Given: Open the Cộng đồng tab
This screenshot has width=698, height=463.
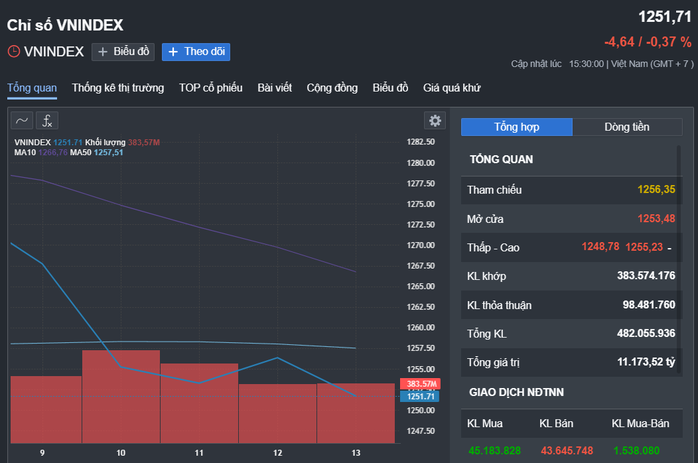Looking at the screenshot, I should (332, 88).
